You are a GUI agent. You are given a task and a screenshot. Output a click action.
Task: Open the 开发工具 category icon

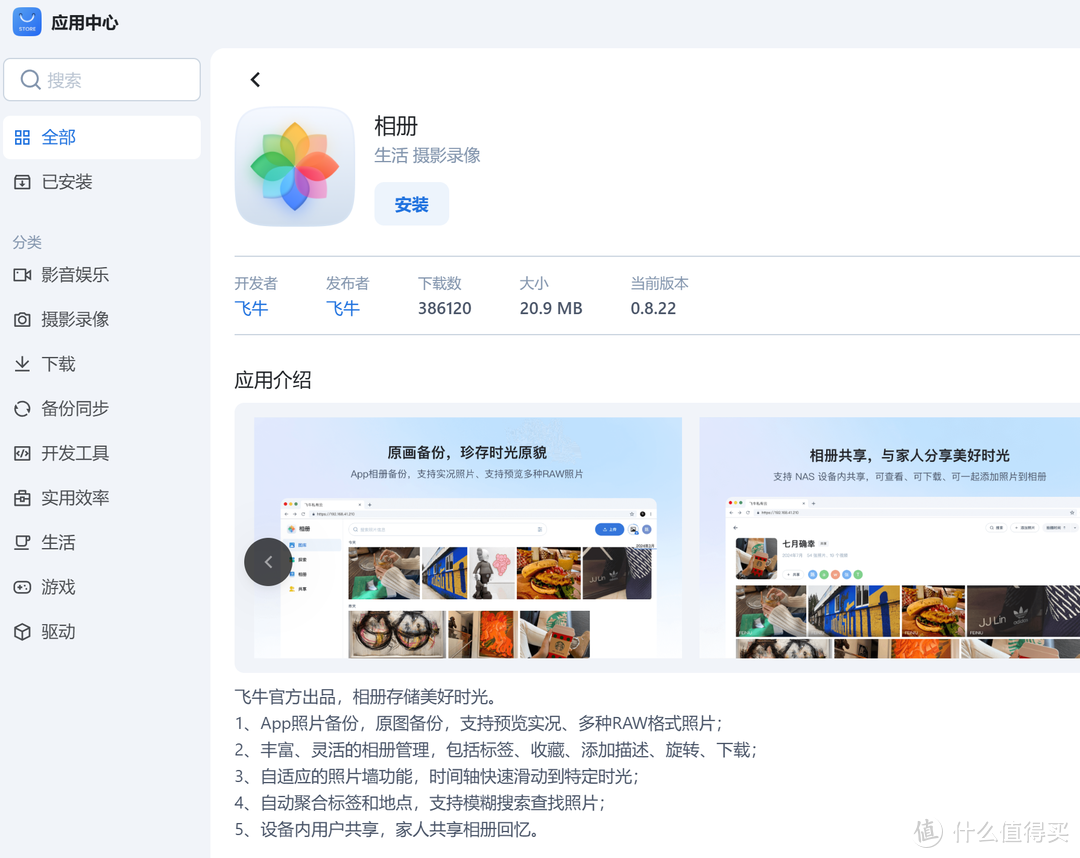point(23,453)
